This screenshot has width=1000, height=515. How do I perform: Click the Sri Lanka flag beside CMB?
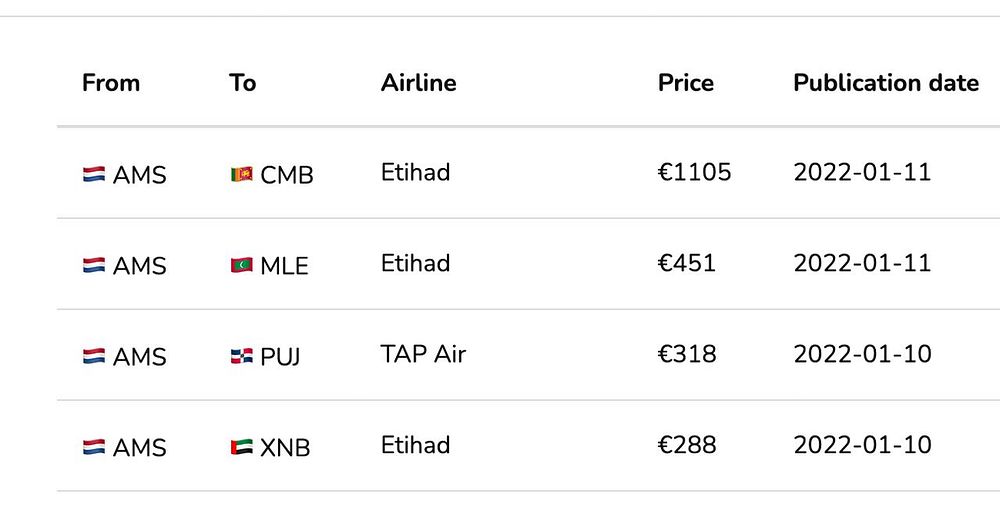(x=241, y=174)
